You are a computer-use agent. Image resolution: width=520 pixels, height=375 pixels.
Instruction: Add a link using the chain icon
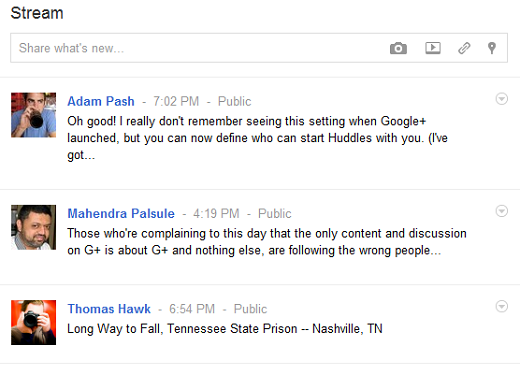pos(464,48)
